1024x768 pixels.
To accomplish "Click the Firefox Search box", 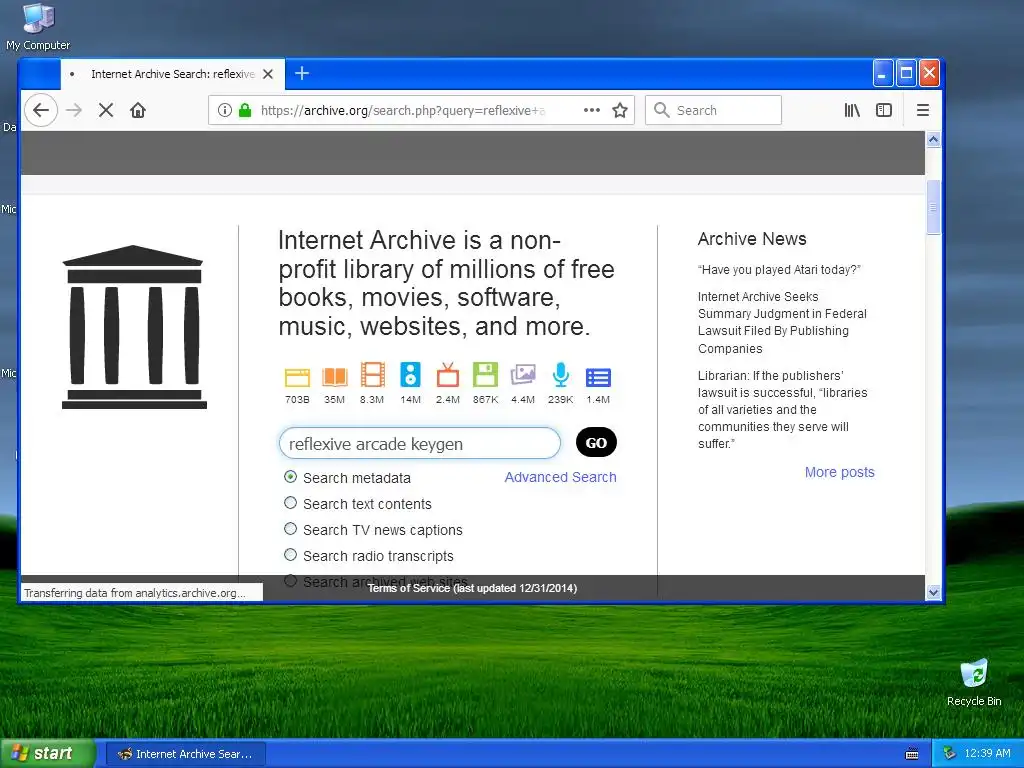I will click(713, 110).
